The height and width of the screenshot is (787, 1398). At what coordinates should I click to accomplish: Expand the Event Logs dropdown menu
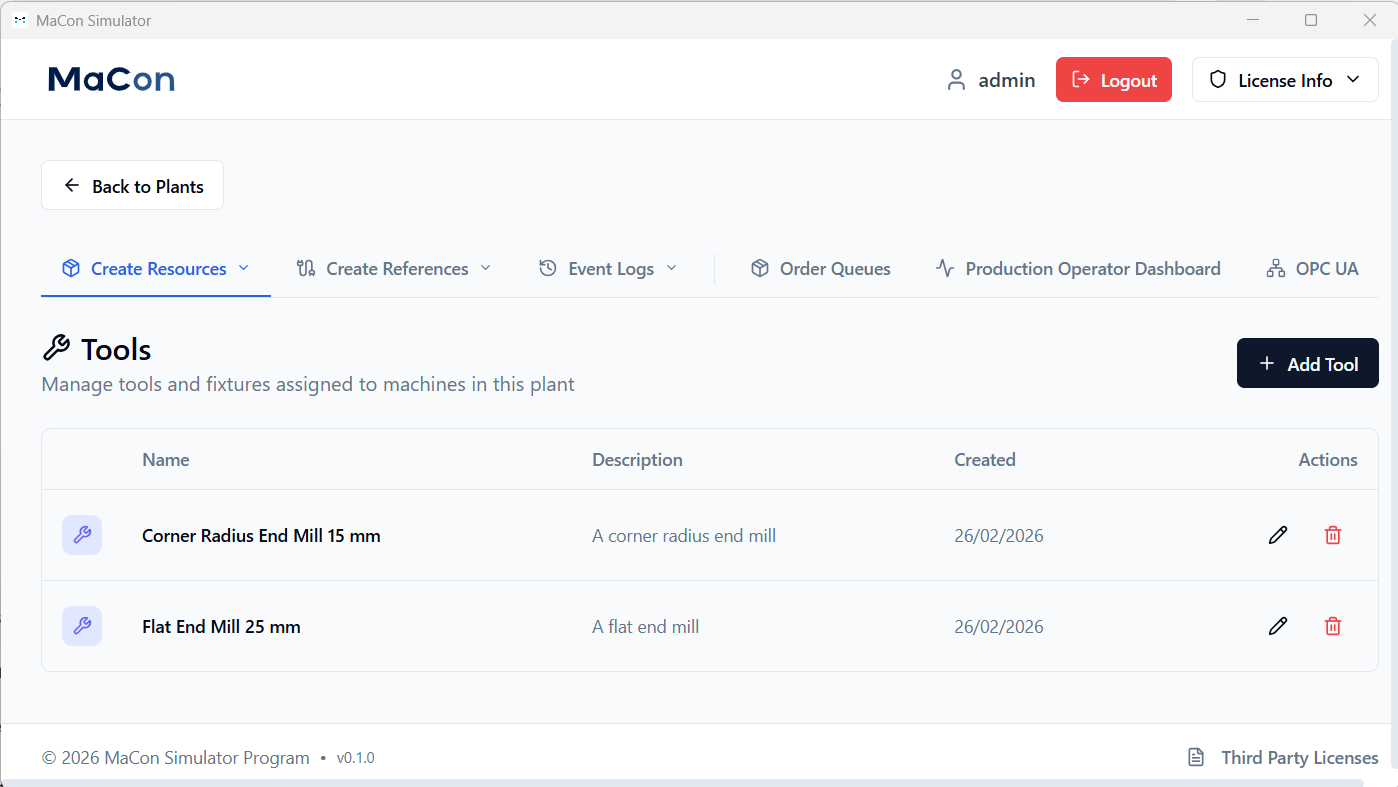click(x=674, y=268)
